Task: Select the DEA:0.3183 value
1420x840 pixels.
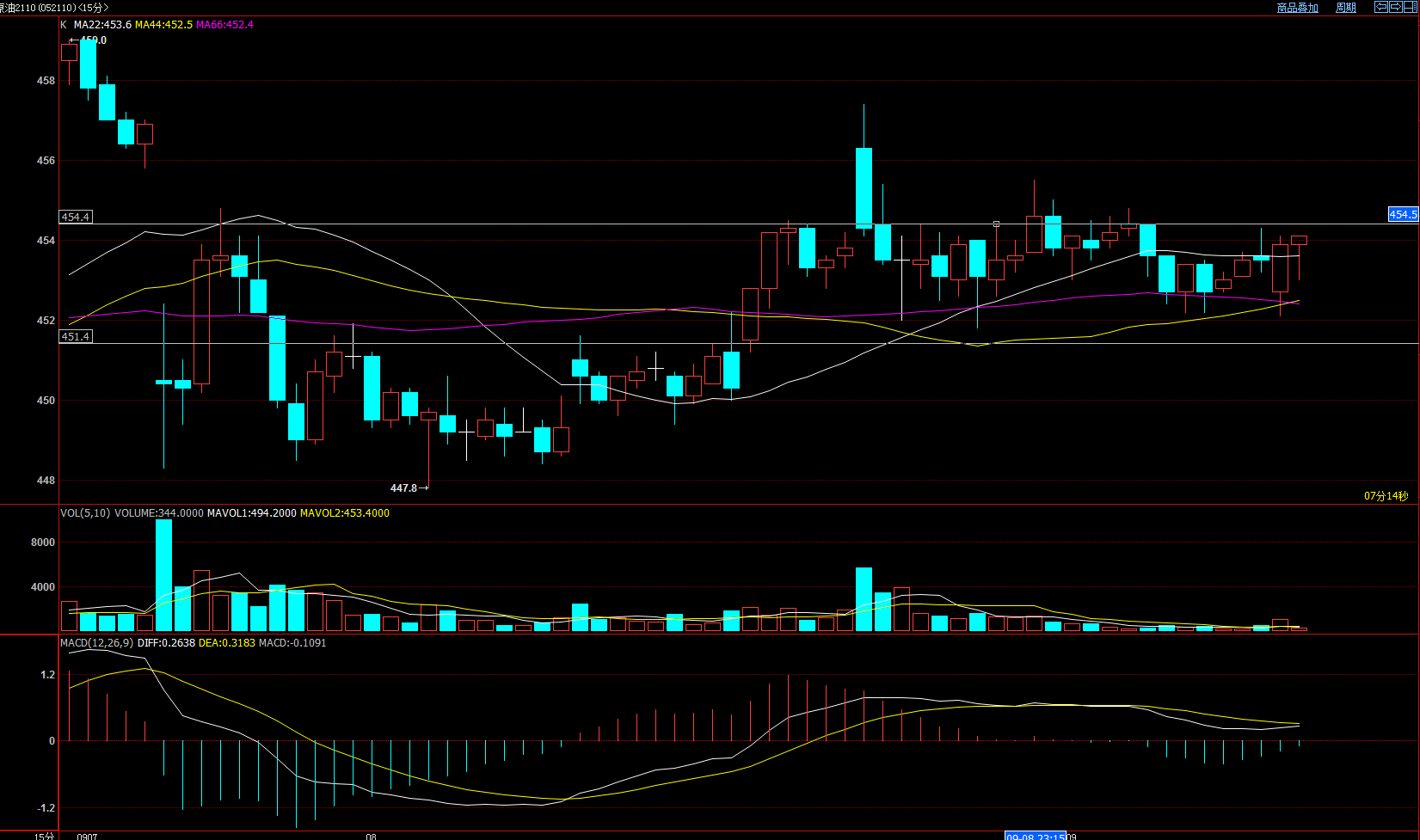Action: (227, 643)
